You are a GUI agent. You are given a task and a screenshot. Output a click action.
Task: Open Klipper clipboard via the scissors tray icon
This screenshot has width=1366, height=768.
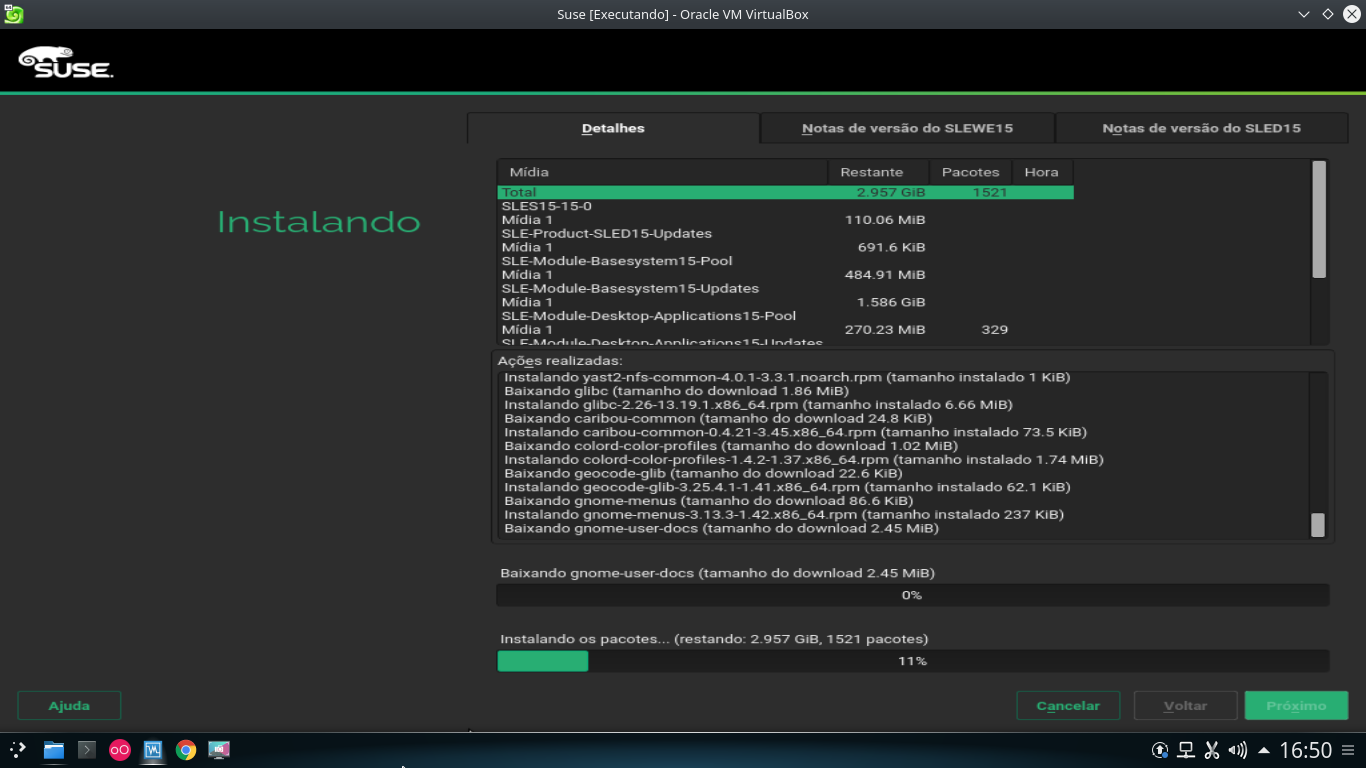tap(1212, 751)
